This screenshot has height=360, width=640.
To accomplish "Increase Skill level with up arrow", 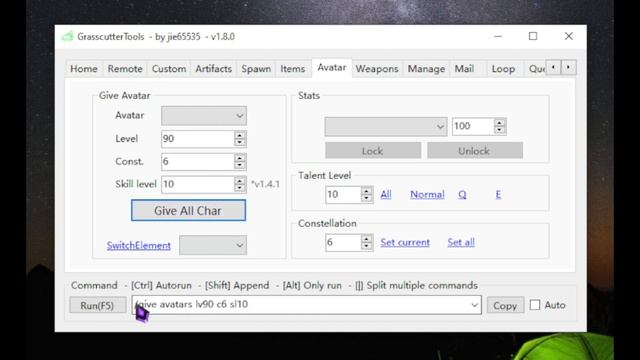I will point(240,180).
